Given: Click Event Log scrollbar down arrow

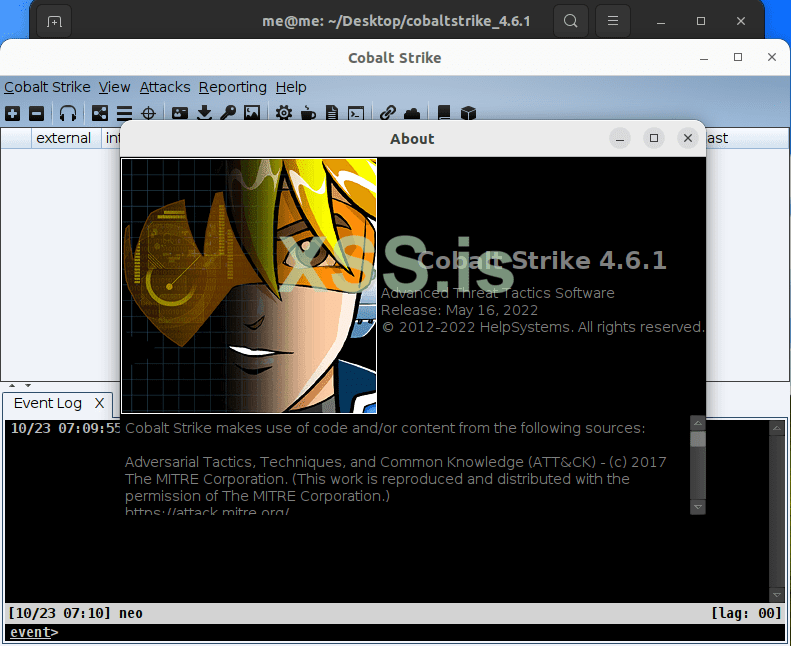Looking at the screenshot, I should point(776,595).
